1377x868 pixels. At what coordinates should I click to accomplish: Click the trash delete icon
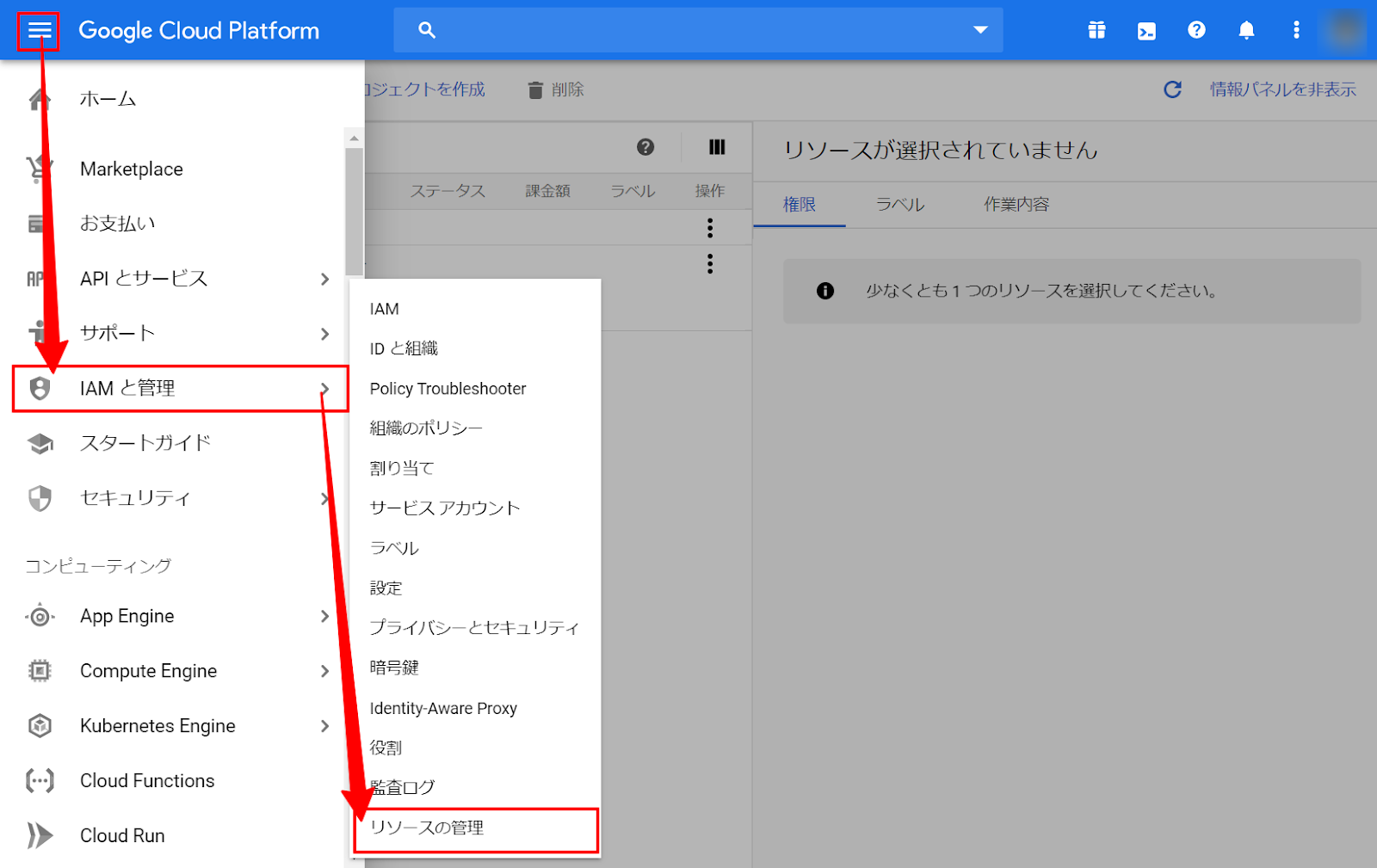[535, 89]
